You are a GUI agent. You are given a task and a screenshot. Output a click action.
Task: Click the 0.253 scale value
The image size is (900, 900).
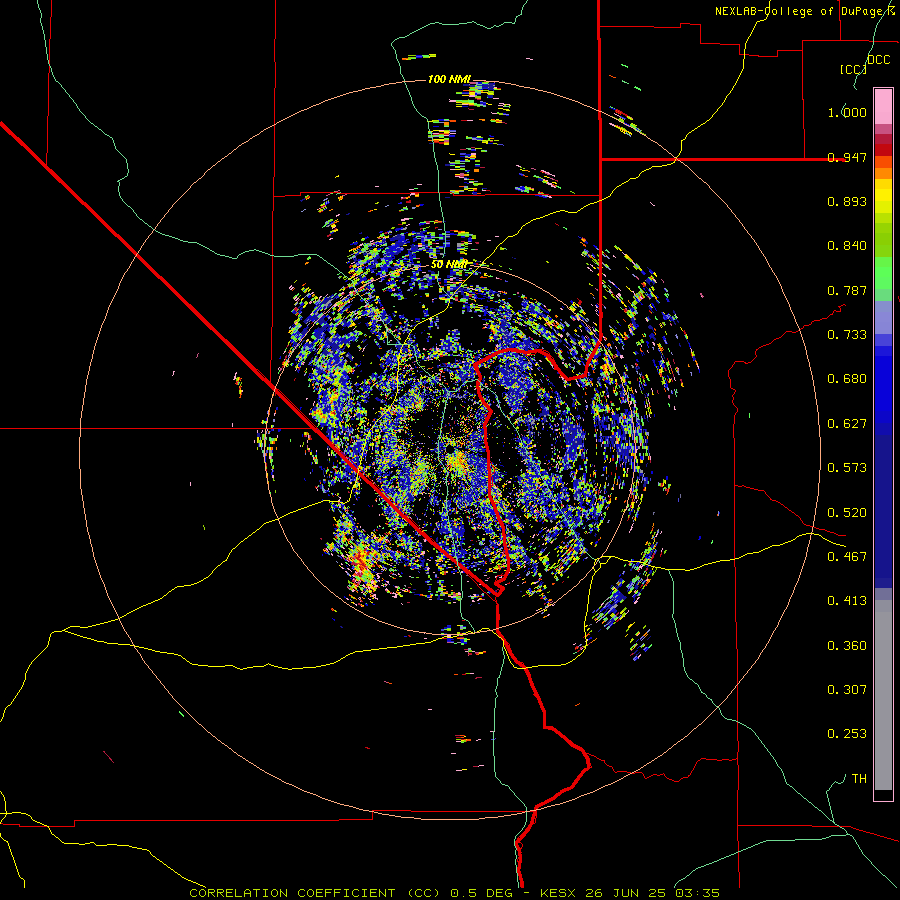click(847, 734)
